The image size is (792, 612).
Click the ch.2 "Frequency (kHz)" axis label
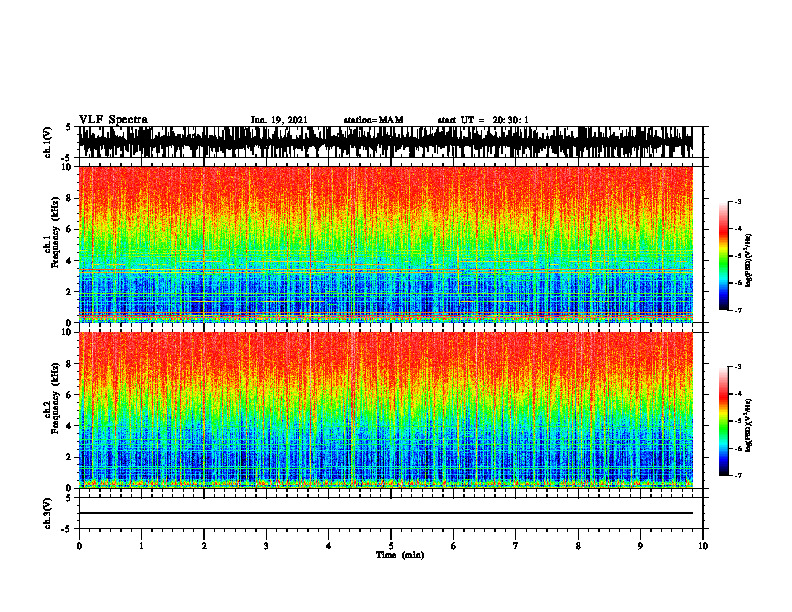[x=55, y=399]
